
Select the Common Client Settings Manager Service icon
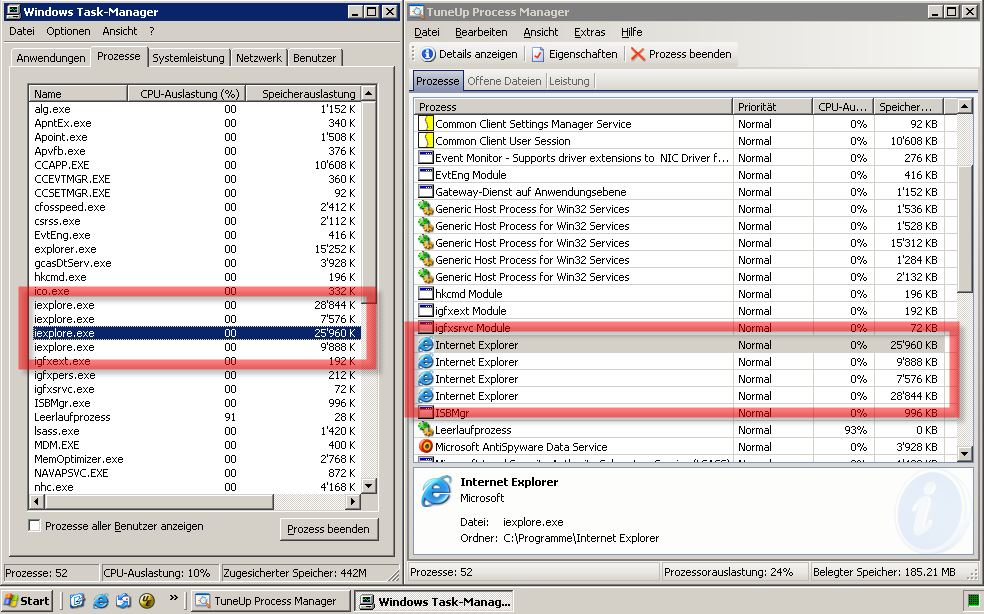tap(426, 124)
